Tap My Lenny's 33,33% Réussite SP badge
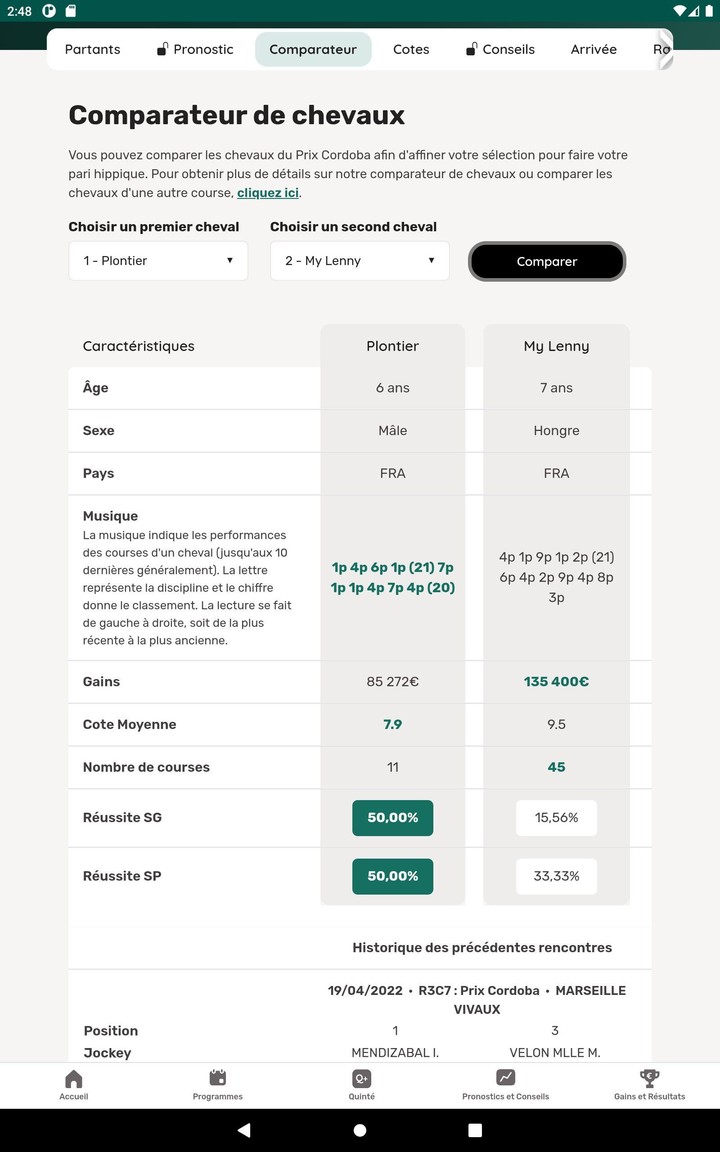 pyautogui.click(x=556, y=876)
